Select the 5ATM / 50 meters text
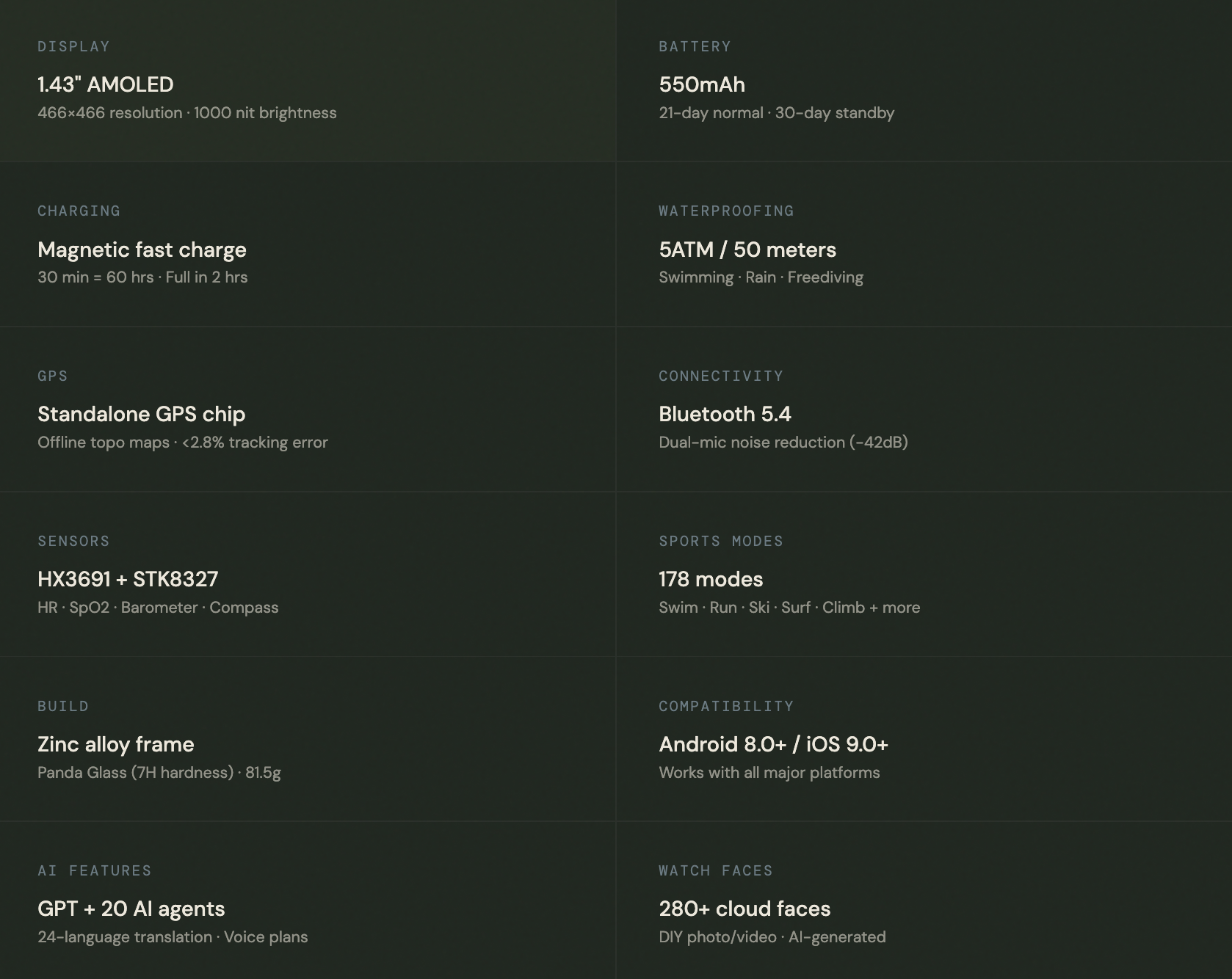This screenshot has width=1232, height=979. click(747, 250)
